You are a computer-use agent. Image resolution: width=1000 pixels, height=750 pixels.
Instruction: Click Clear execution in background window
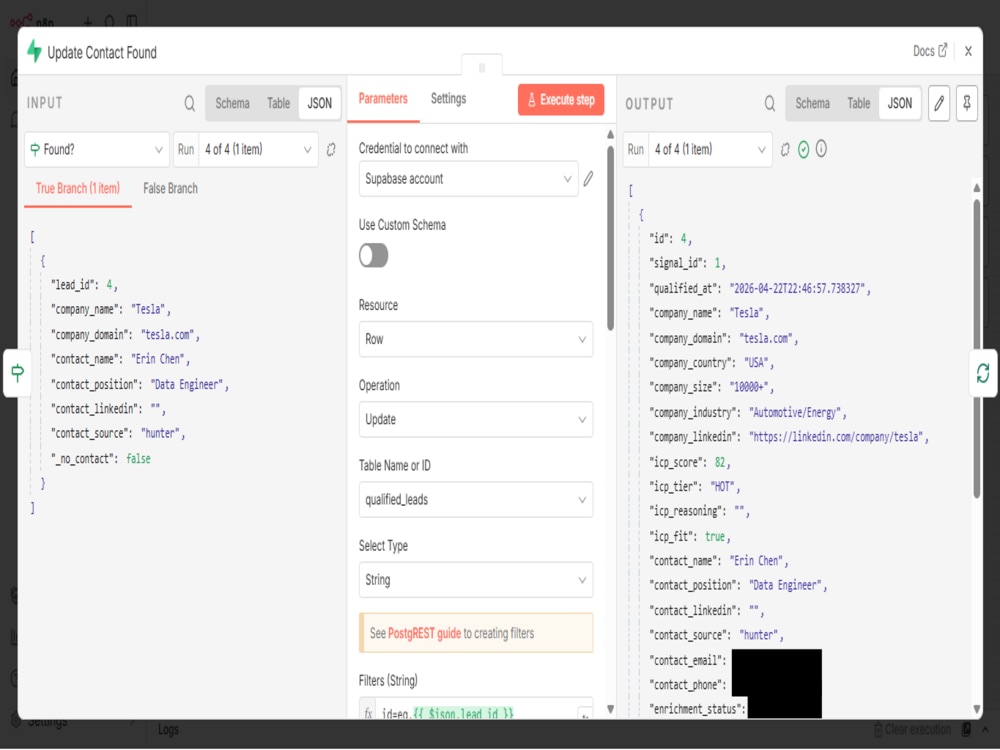click(912, 730)
